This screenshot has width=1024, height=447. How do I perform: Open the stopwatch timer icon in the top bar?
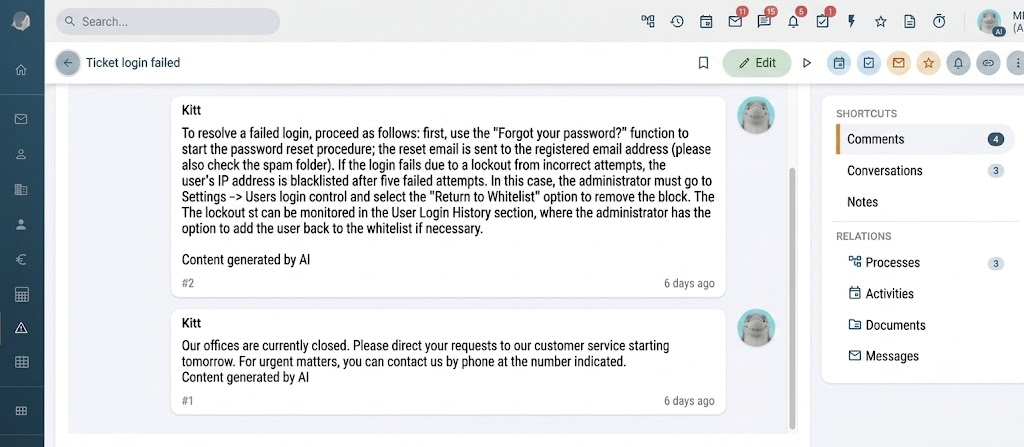click(x=939, y=22)
